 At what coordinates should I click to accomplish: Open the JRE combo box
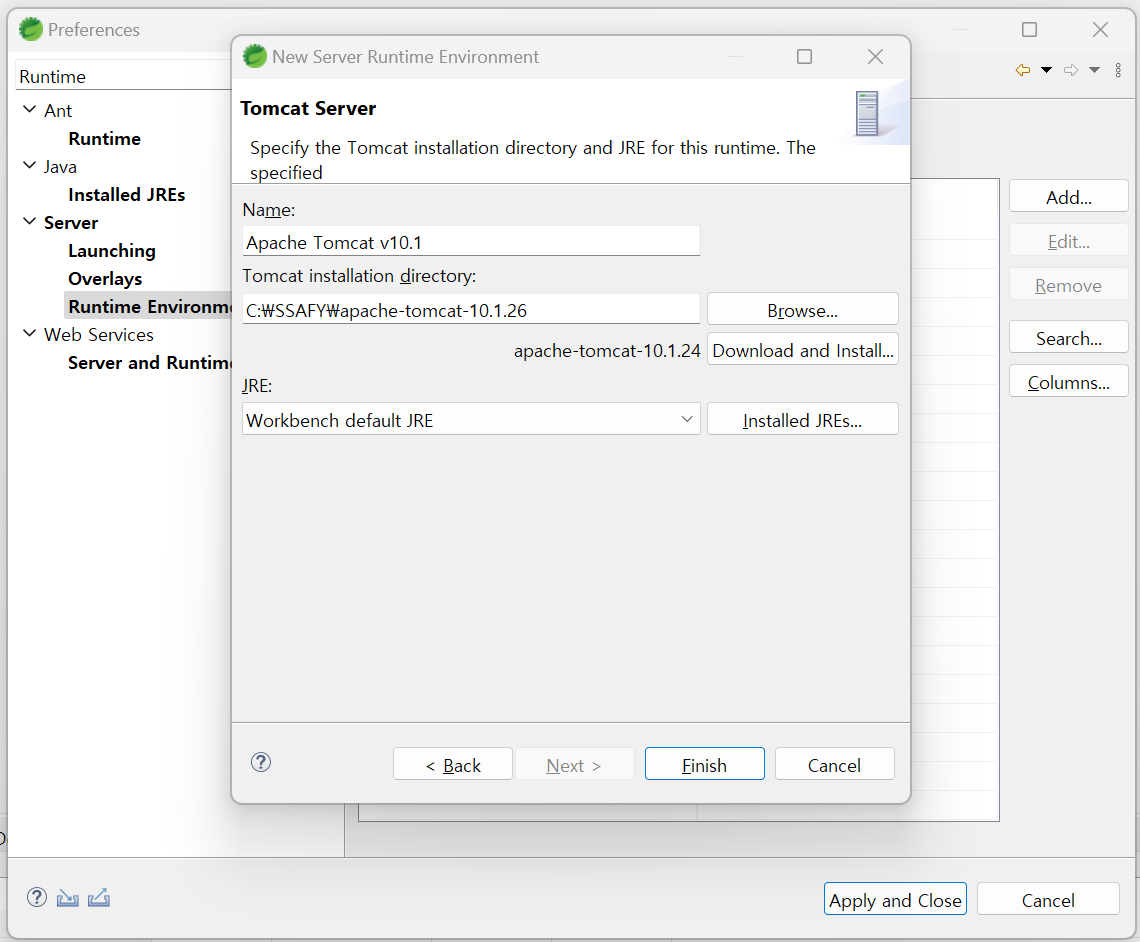[471, 419]
